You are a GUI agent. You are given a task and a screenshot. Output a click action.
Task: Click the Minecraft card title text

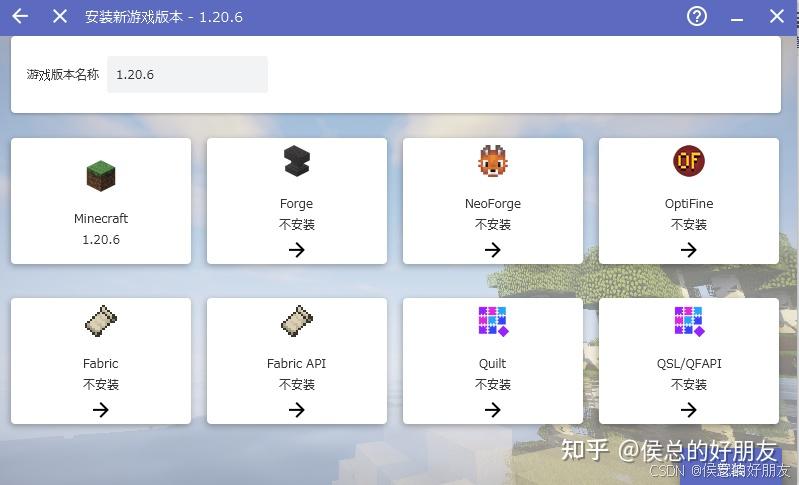(x=101, y=219)
